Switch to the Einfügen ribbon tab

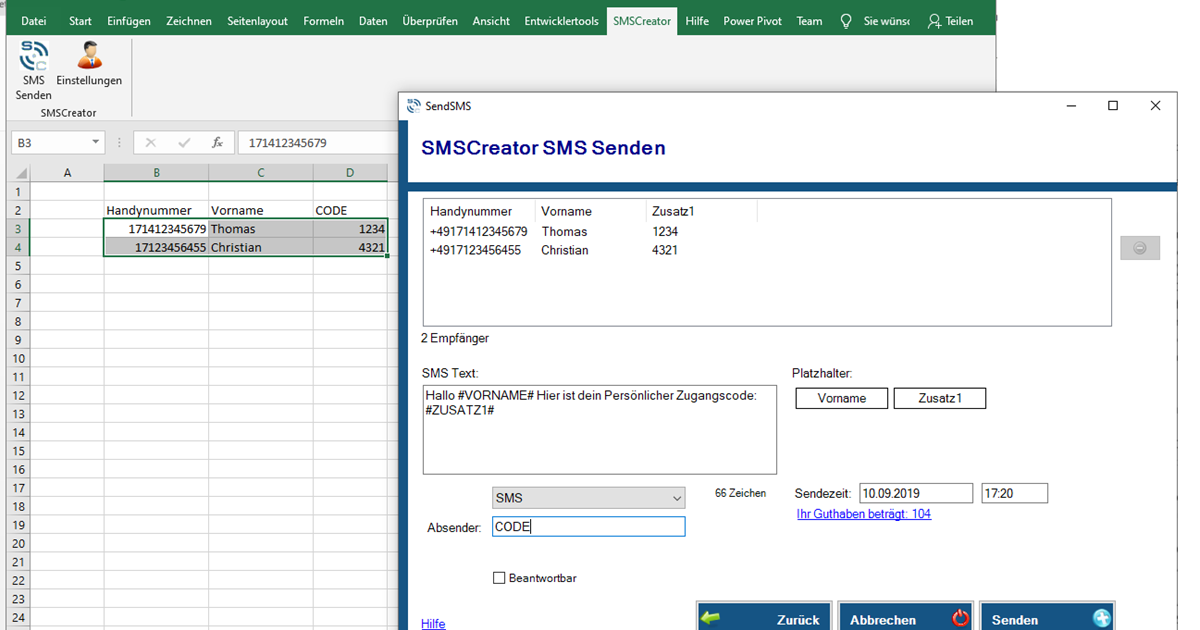(129, 21)
